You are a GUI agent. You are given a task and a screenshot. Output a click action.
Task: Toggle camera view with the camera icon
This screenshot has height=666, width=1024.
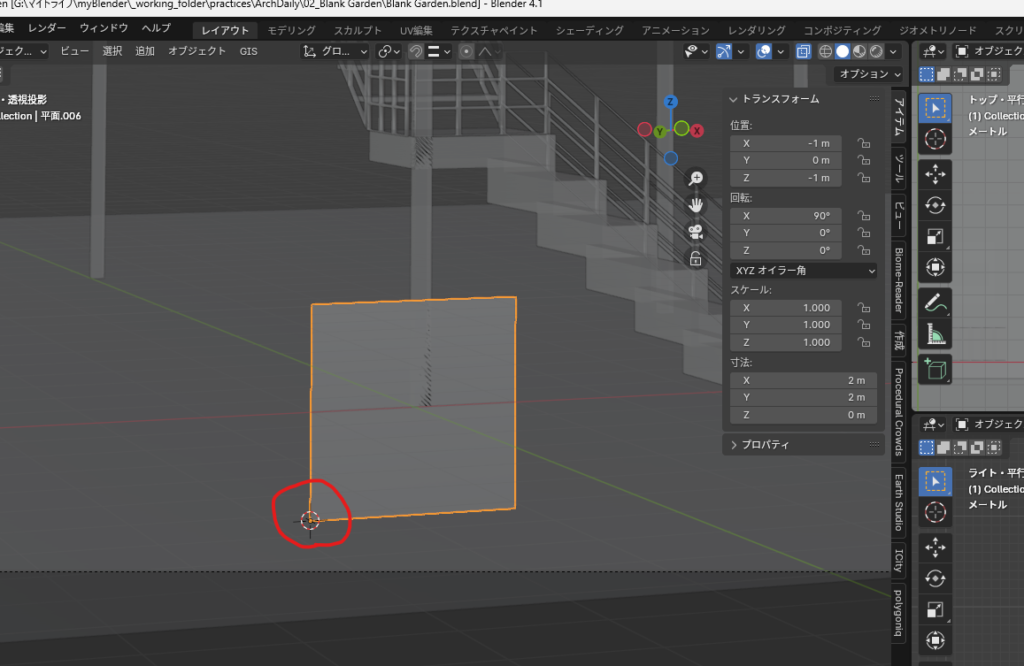coord(696,232)
